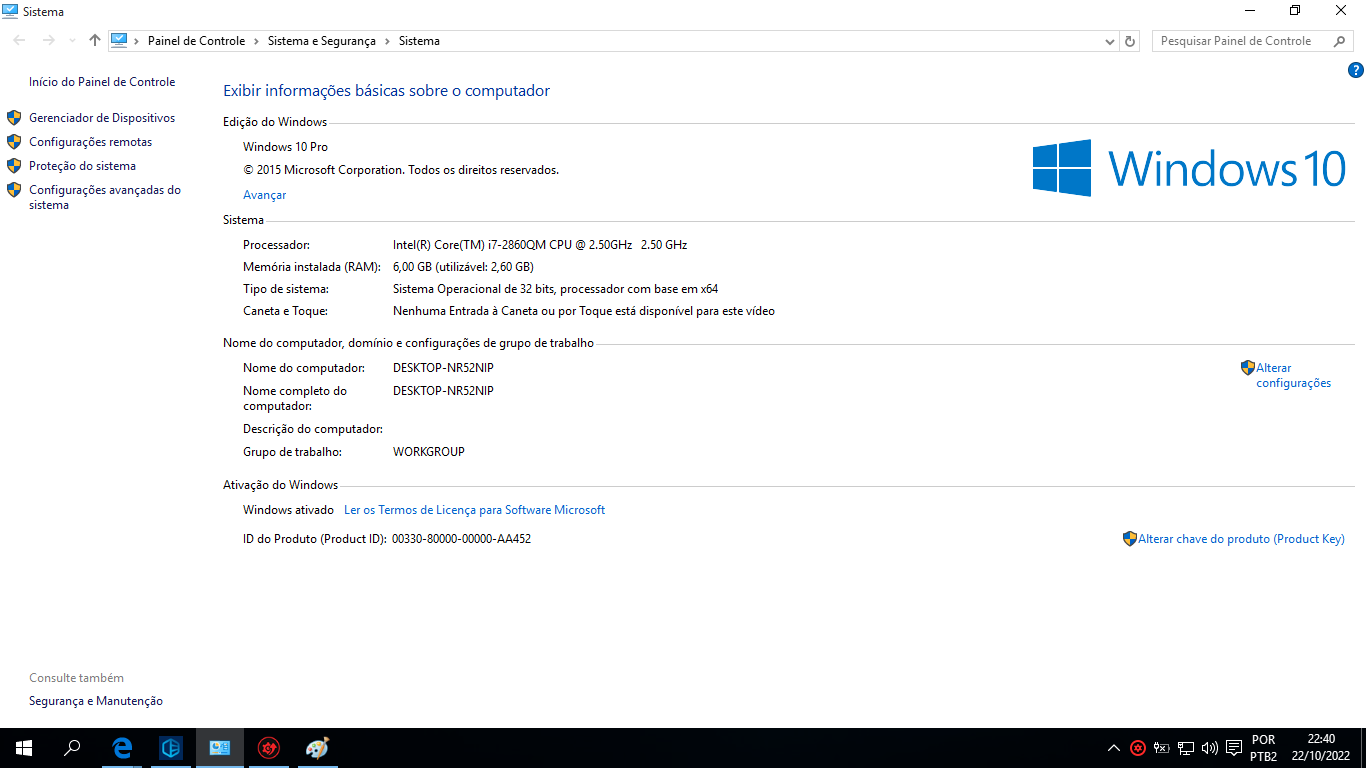Click the up one level arrow

coord(95,41)
